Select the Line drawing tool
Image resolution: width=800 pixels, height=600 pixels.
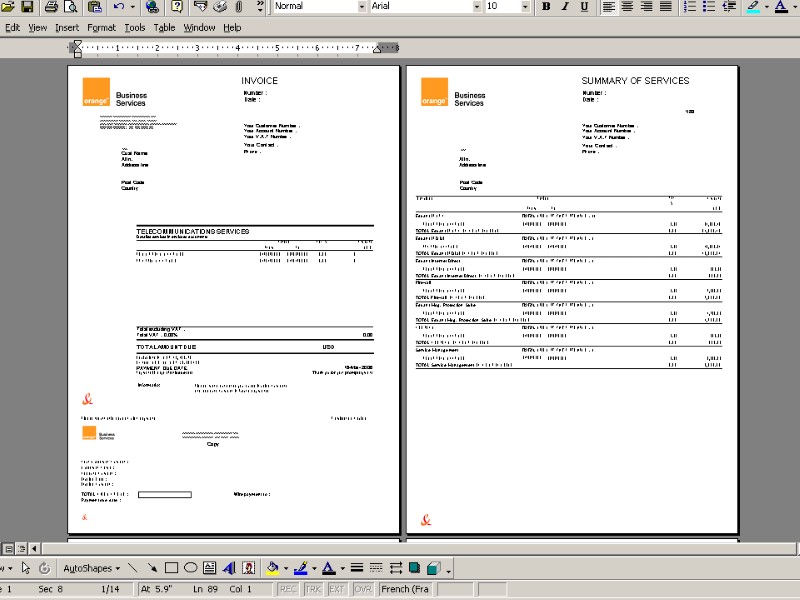click(x=133, y=568)
